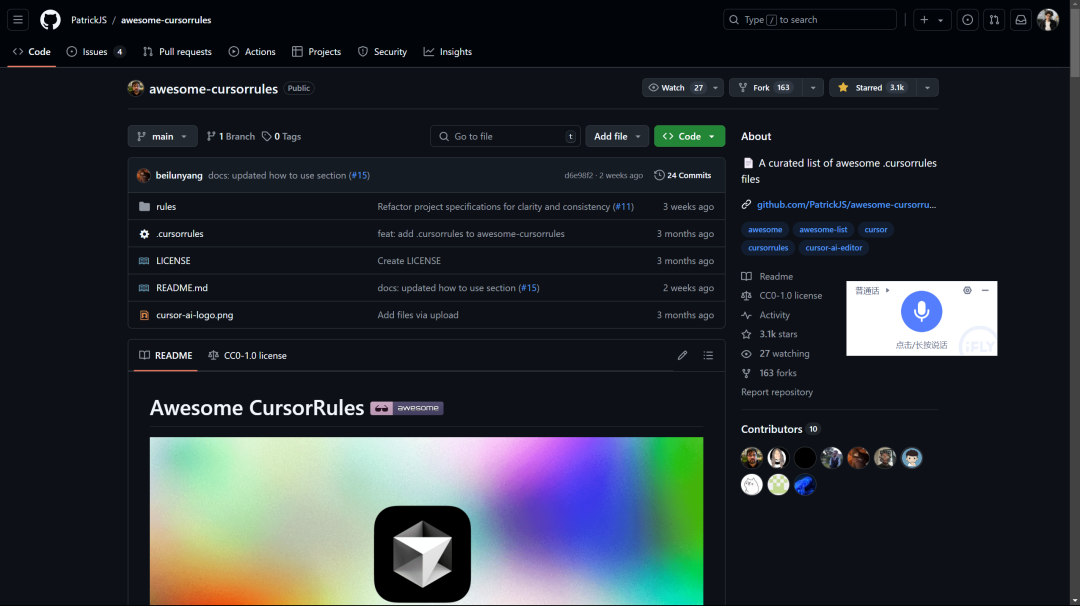Open the Contributors heading link

coord(780,429)
